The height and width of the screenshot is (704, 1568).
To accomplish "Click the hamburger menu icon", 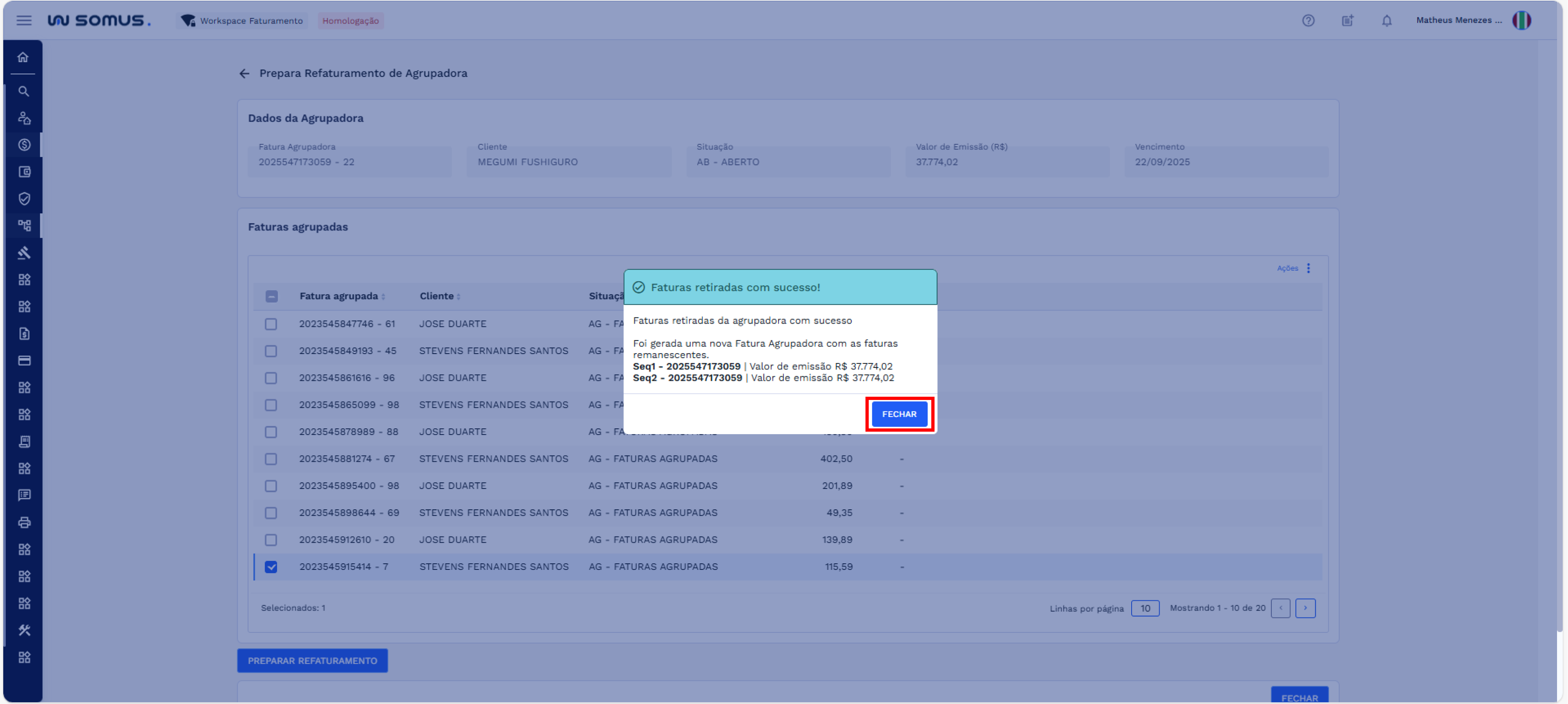I will pyautogui.click(x=24, y=21).
